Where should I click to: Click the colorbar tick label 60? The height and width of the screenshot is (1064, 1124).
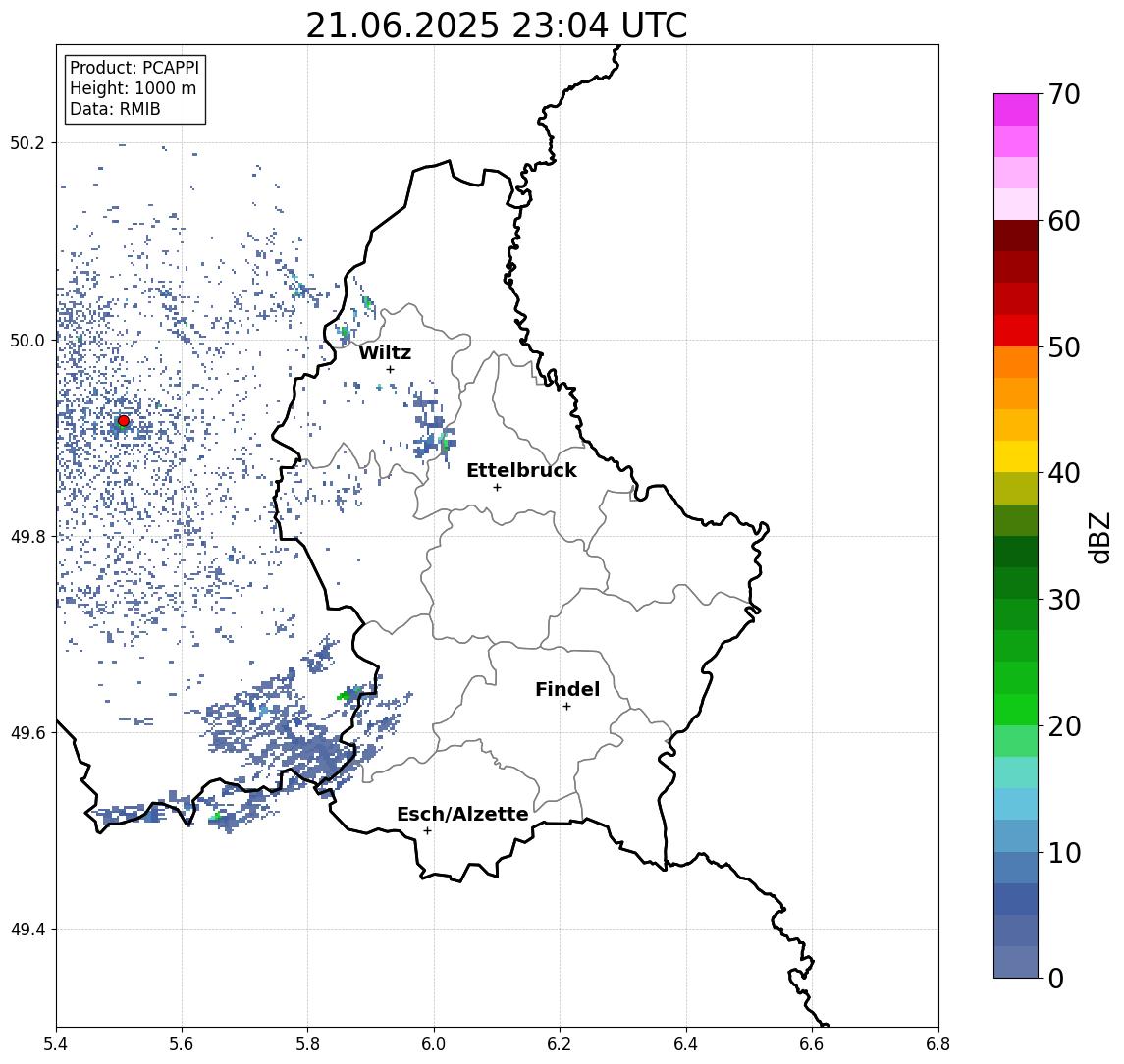pos(1064,222)
